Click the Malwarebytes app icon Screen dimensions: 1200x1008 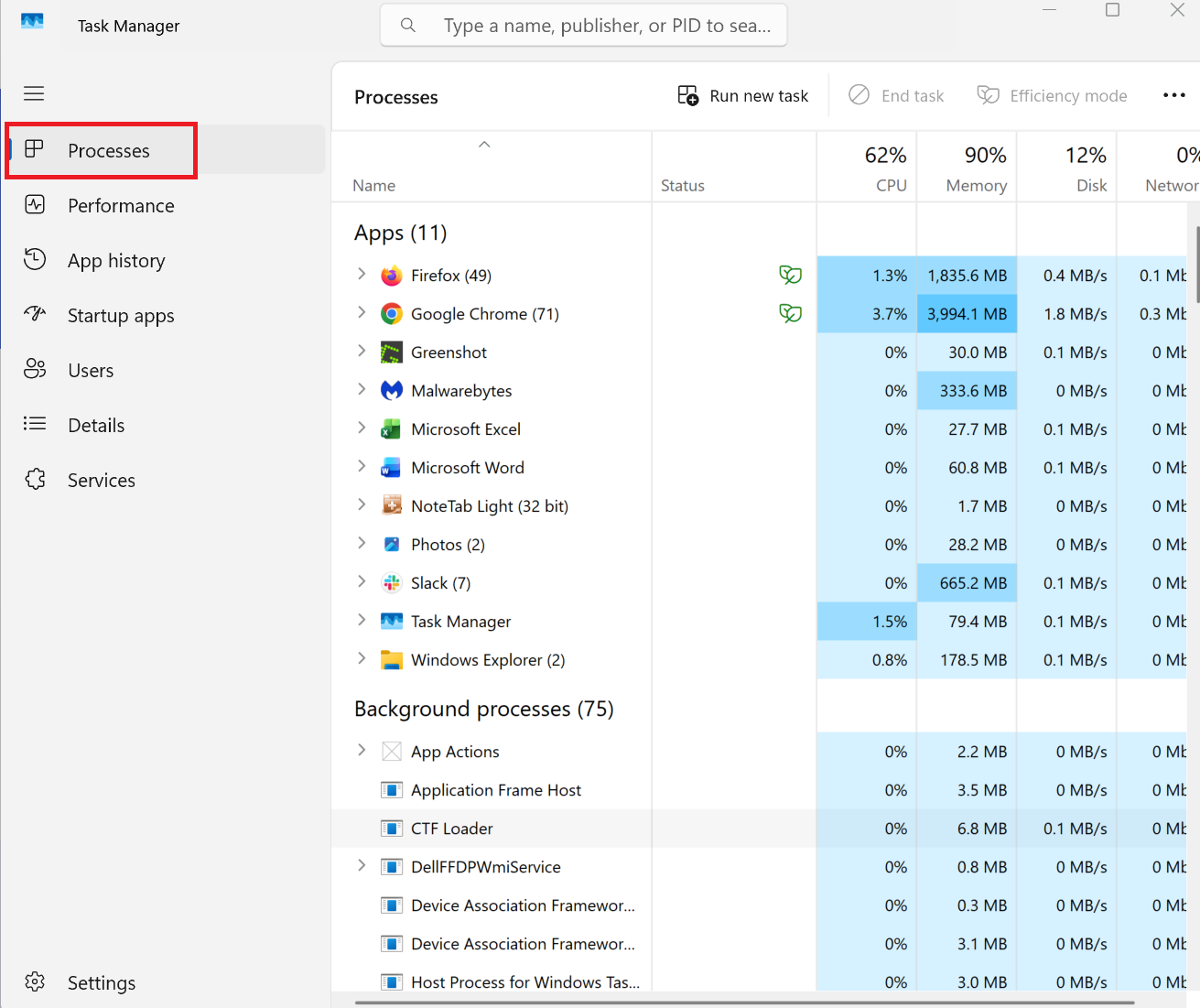tap(392, 391)
